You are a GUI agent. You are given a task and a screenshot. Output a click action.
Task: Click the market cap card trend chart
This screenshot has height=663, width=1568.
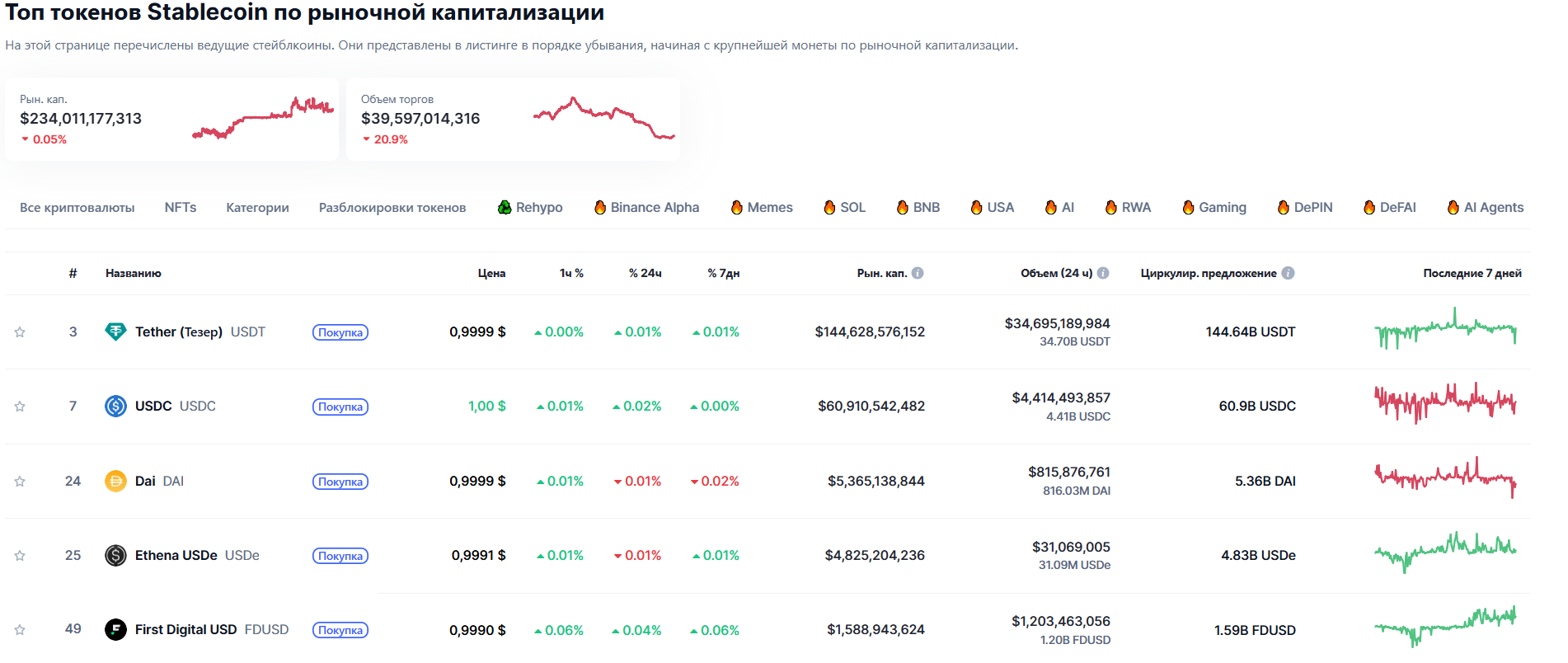[263, 119]
